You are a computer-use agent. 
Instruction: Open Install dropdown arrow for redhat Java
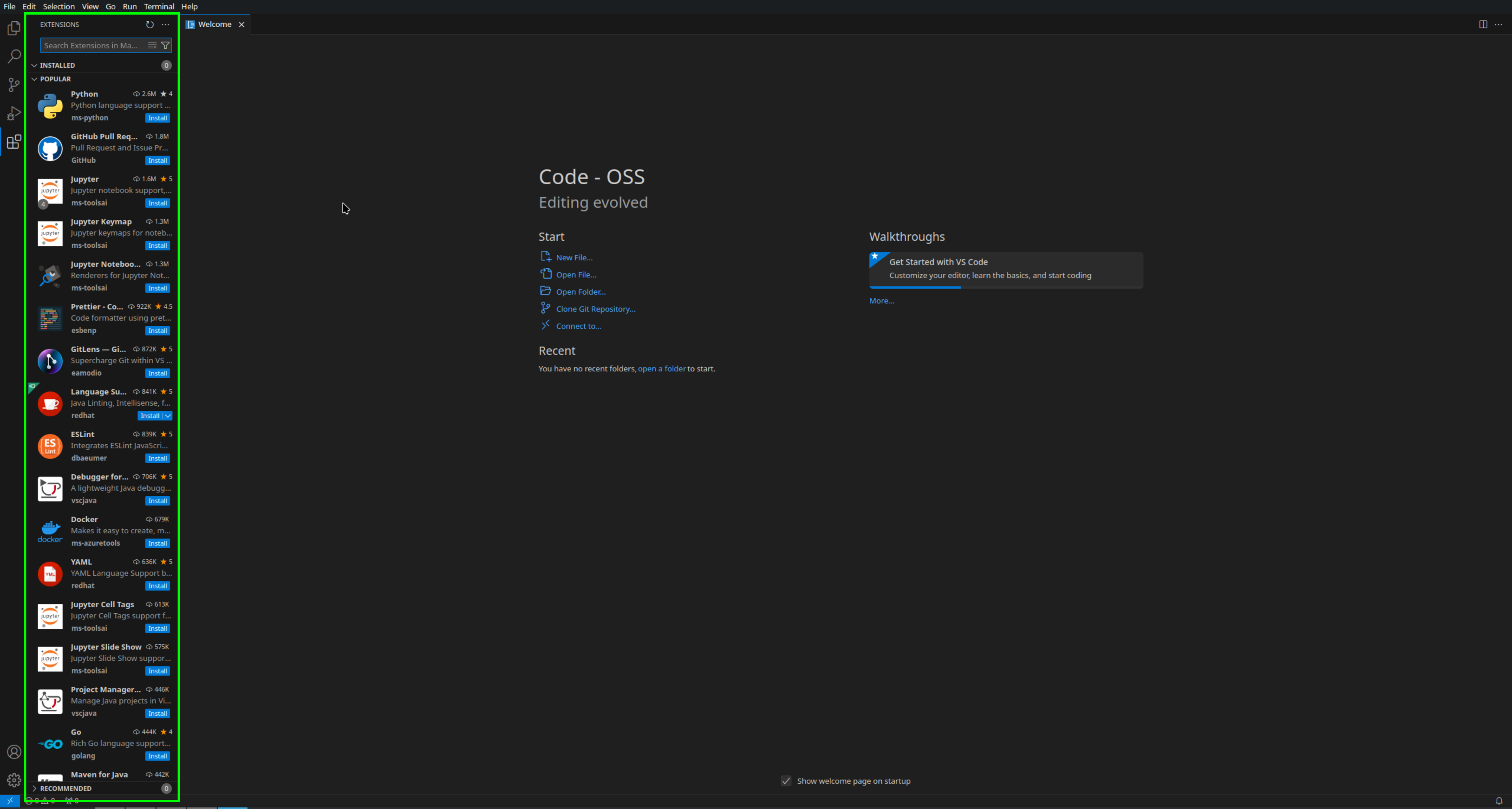168,416
